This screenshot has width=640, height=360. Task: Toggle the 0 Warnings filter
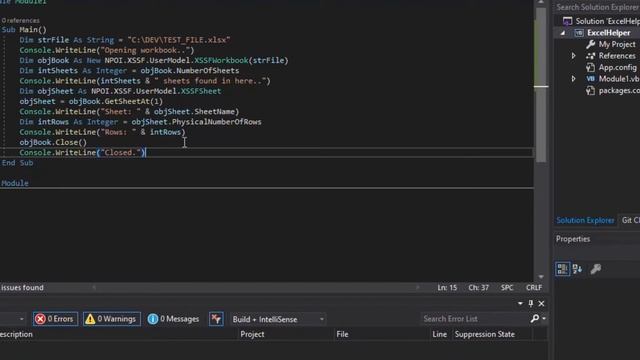pyautogui.click(x=111, y=319)
